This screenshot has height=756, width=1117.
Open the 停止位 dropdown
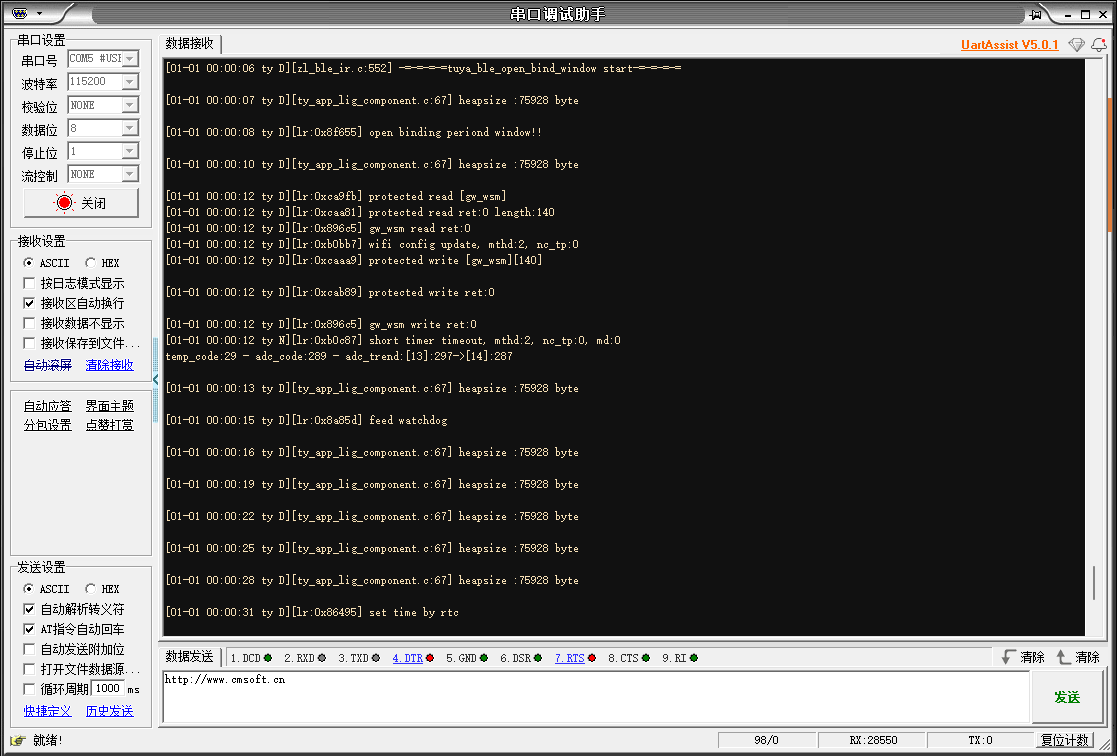click(130, 151)
